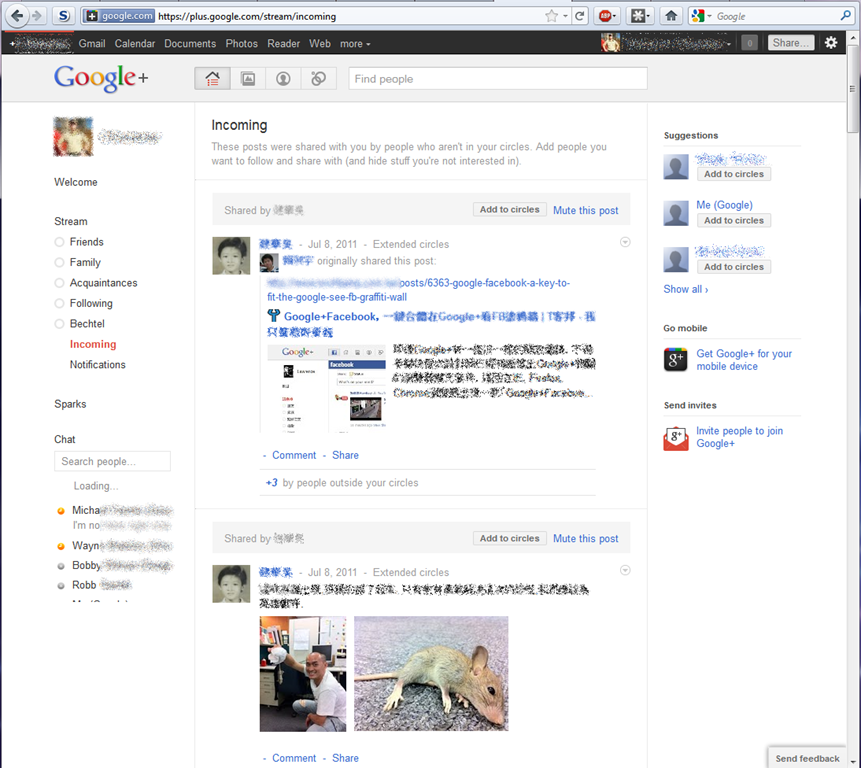Click Add to circles on the first shared post
This screenshot has height=768, width=861.
510,209
